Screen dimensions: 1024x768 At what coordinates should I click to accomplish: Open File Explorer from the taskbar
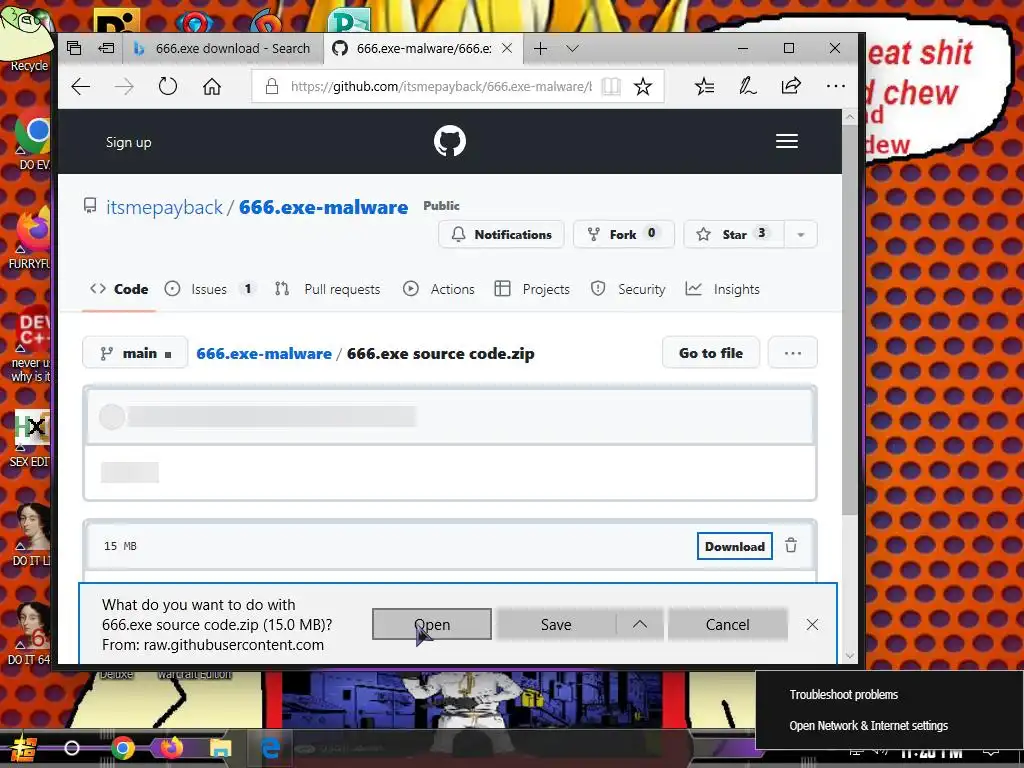(x=220, y=748)
